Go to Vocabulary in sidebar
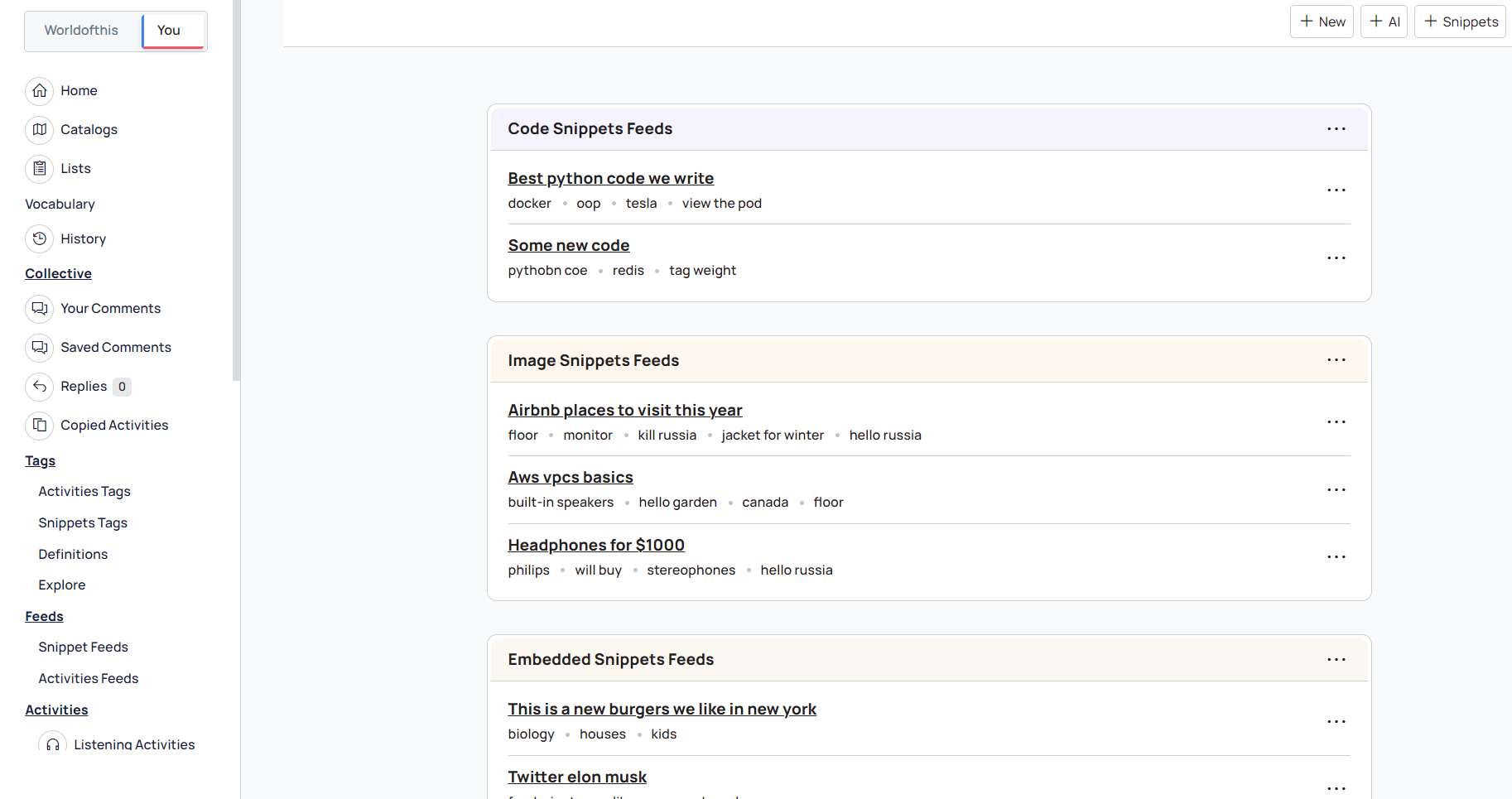The image size is (1512, 799). tap(60, 205)
